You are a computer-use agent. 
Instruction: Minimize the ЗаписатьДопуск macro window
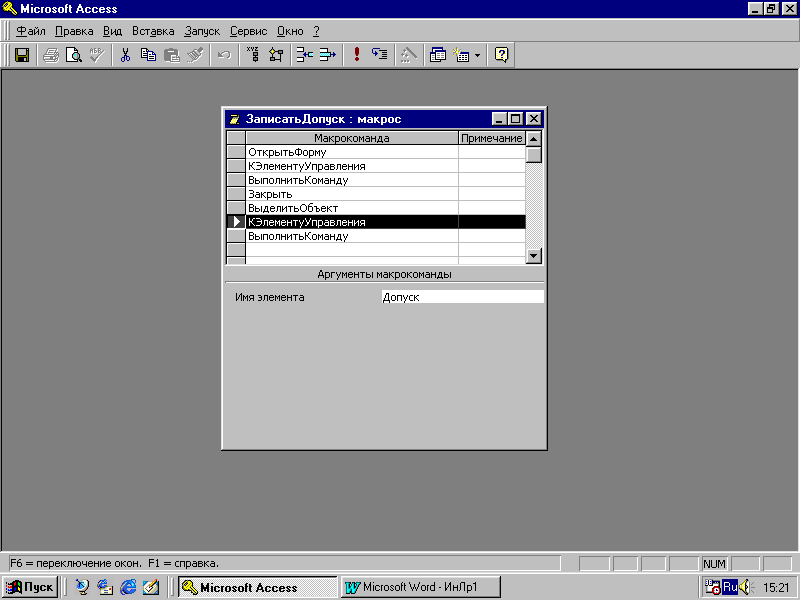click(499, 119)
